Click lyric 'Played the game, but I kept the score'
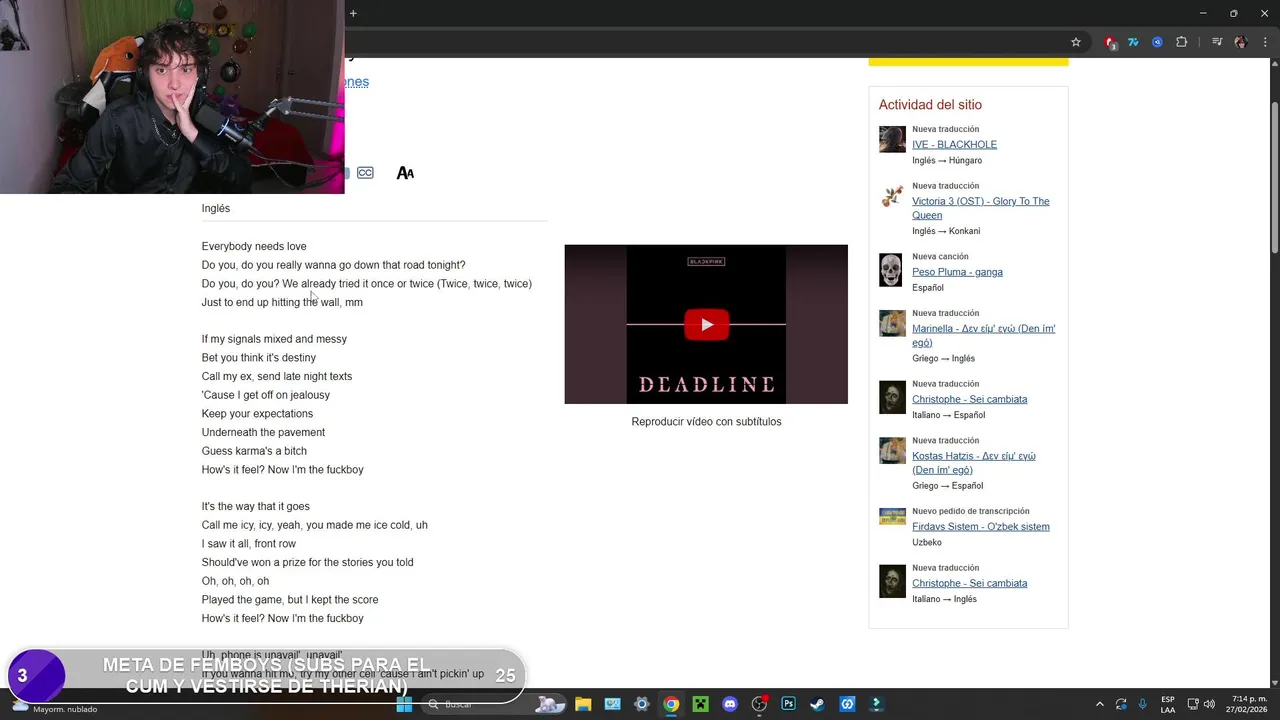Image resolution: width=1280 pixels, height=720 pixels. coord(290,600)
